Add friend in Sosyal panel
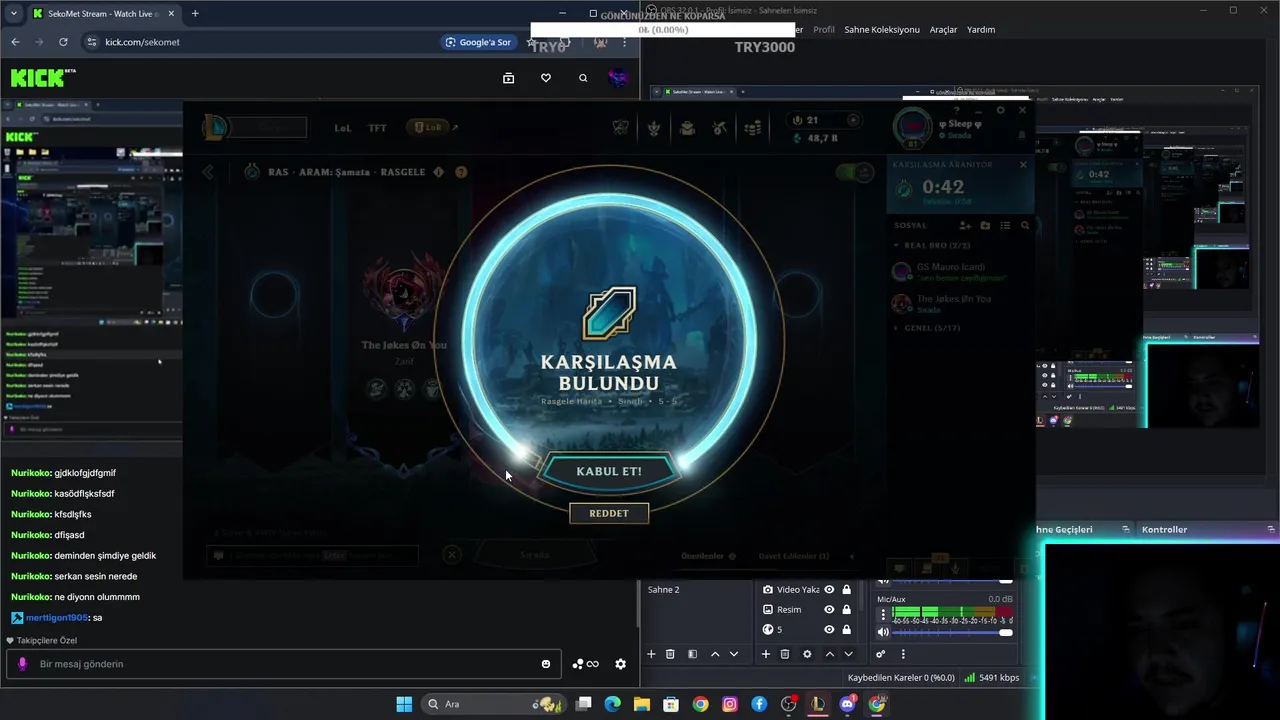The image size is (1280, 720). tap(965, 226)
